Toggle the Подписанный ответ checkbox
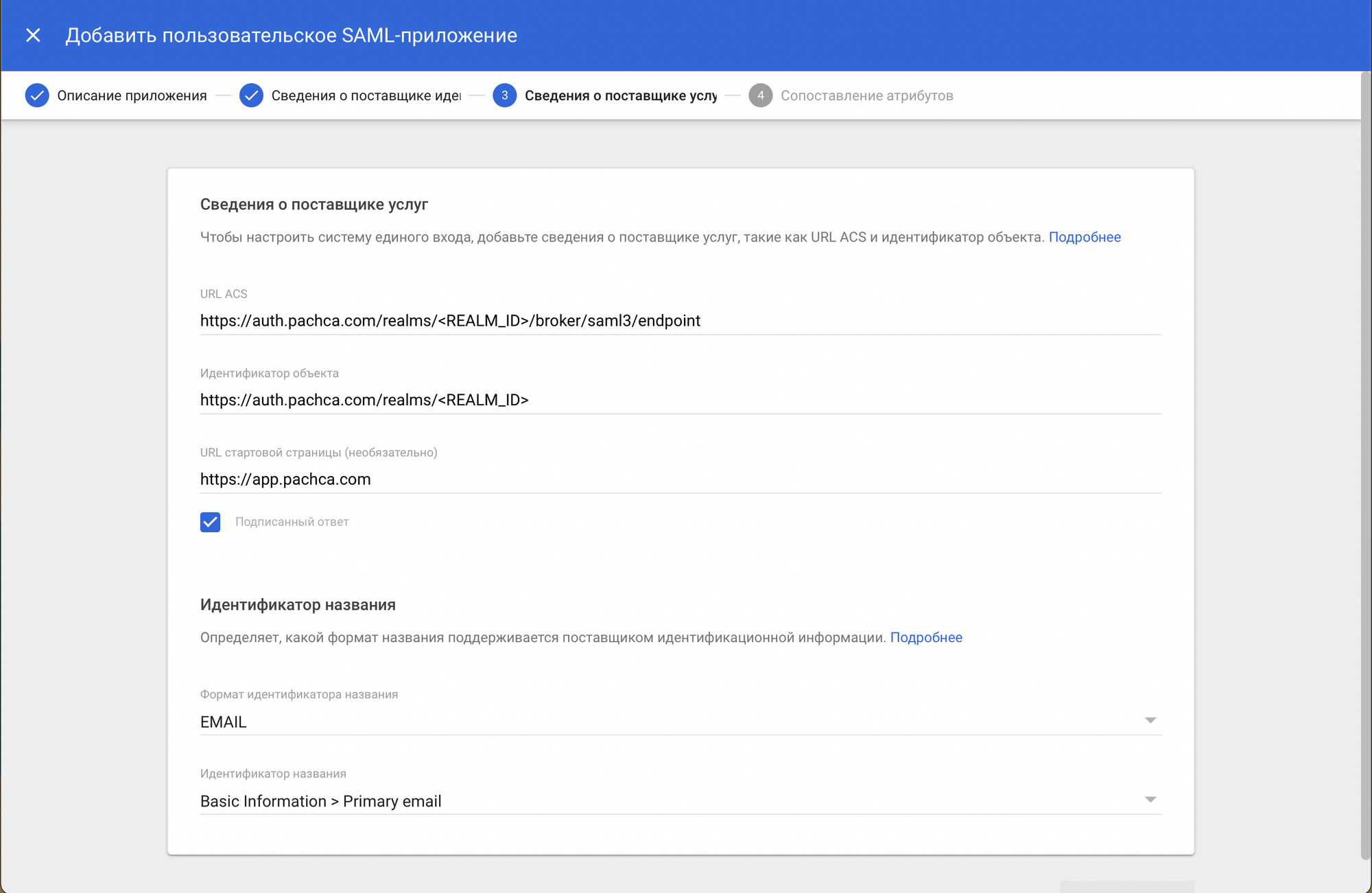This screenshot has width=1372, height=893. (x=211, y=522)
